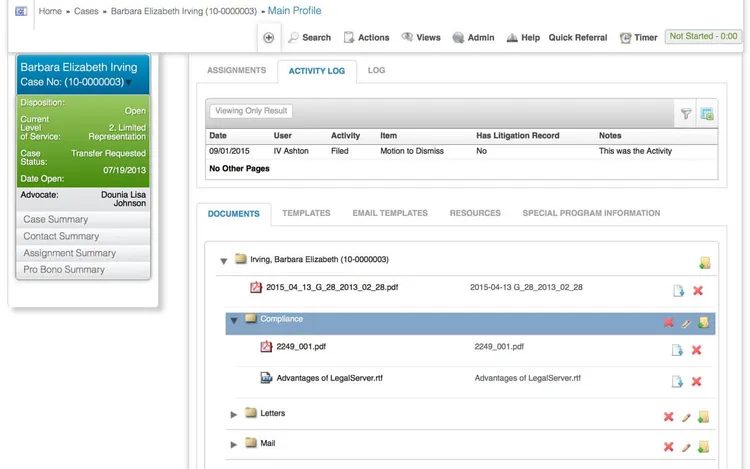Open the Admin menu
Viewport: 750px width, 469px height.
click(x=473, y=37)
